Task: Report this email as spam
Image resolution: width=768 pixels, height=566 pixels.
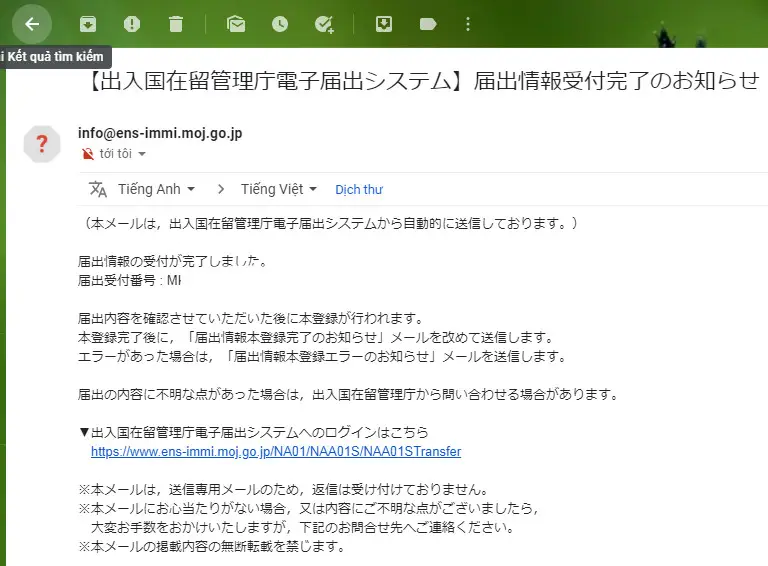Action: pyautogui.click(x=132, y=24)
